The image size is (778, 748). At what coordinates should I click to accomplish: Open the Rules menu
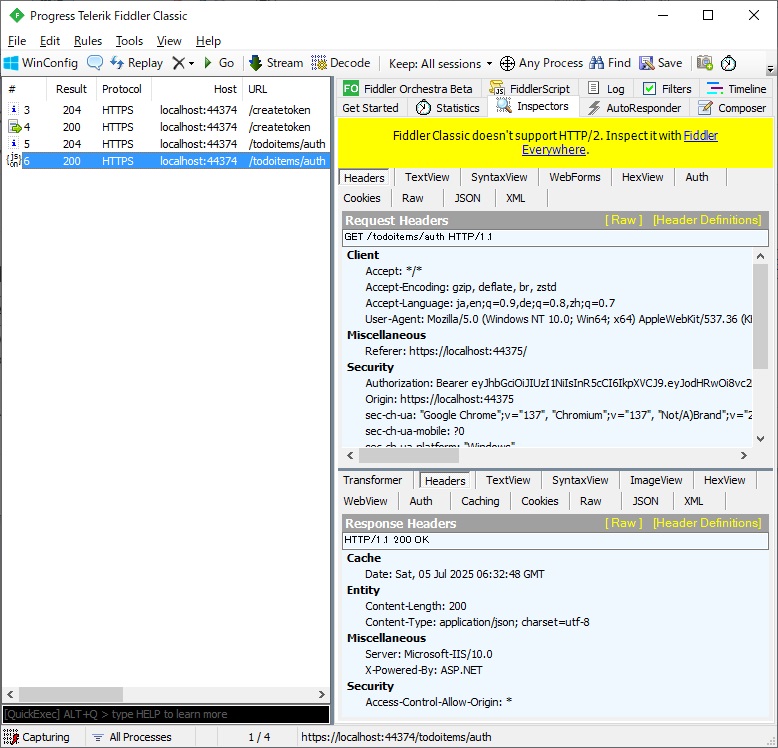pyautogui.click(x=88, y=41)
